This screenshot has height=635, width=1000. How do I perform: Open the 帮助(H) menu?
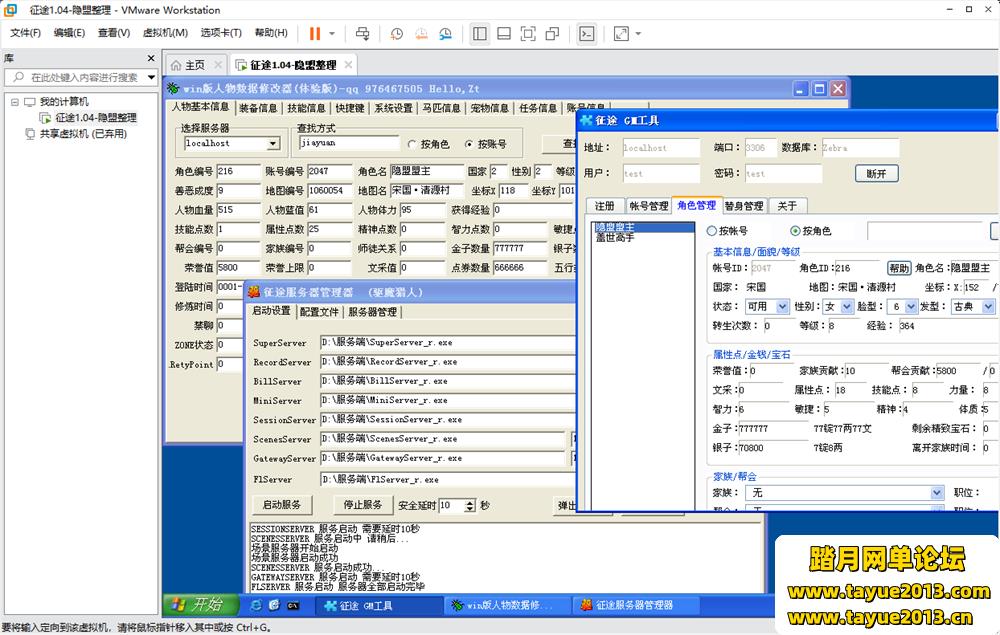271,33
